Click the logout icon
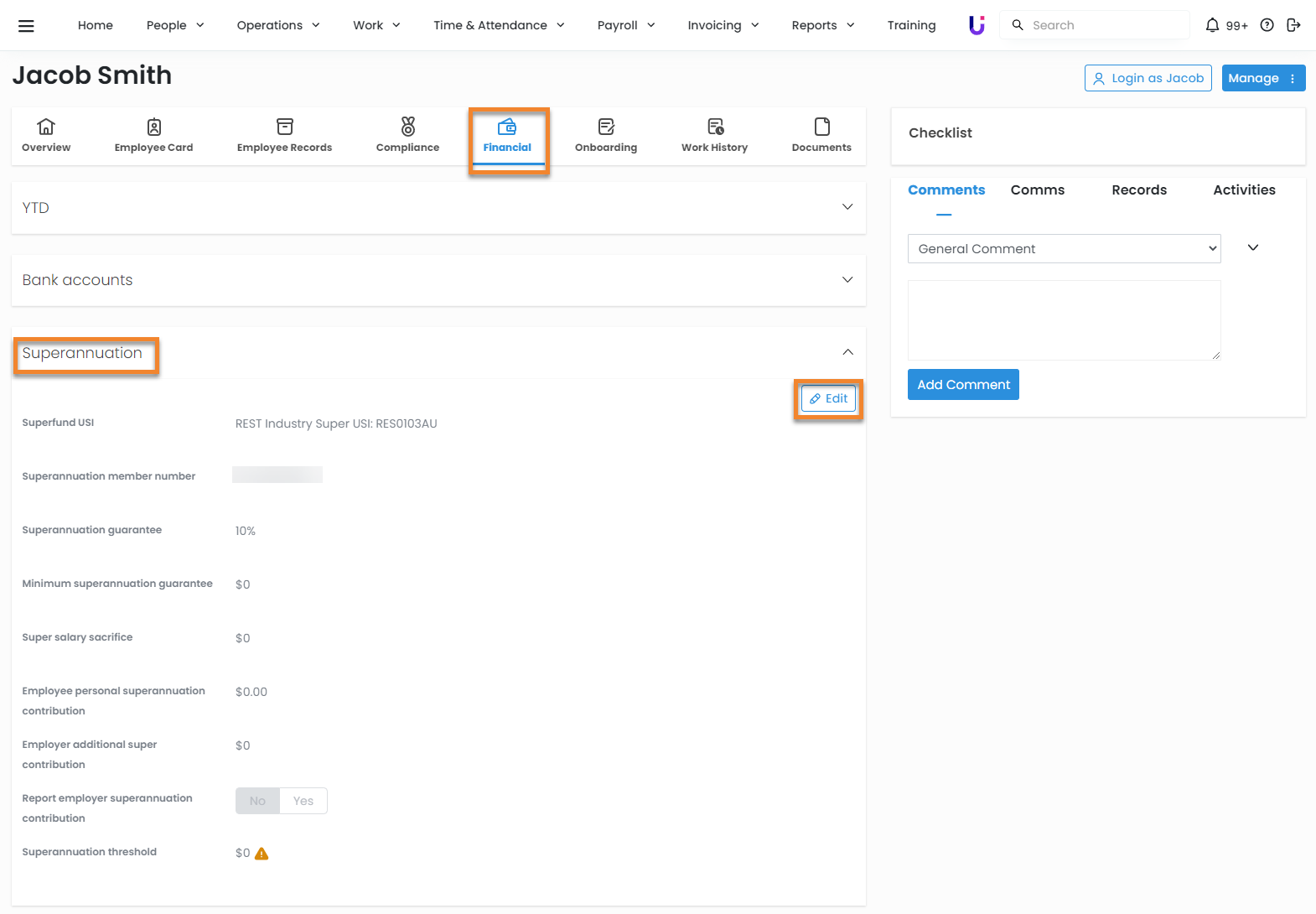1316x914 pixels. [1293, 25]
